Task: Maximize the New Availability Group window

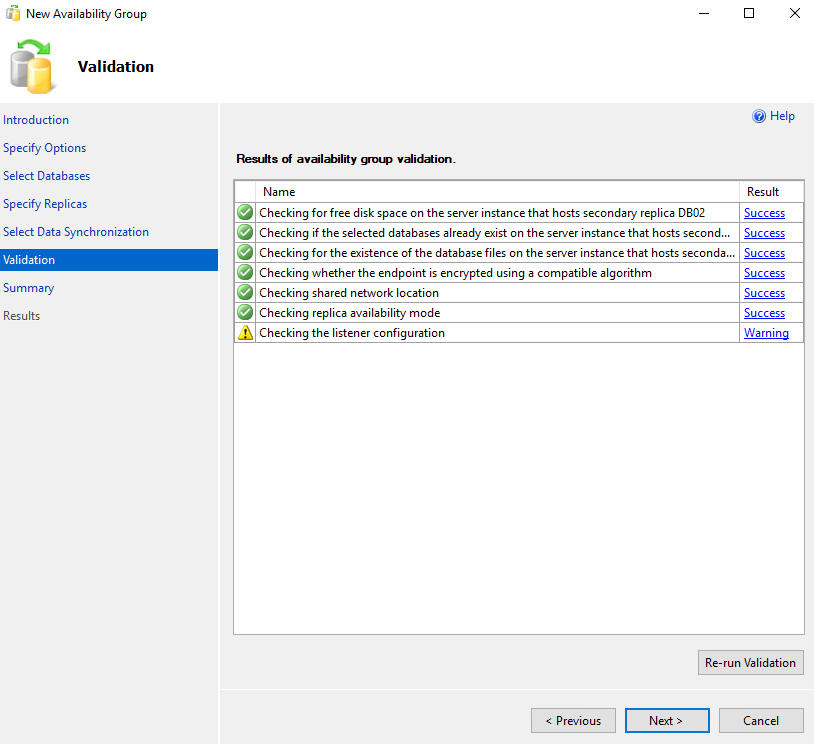Action: [x=749, y=13]
